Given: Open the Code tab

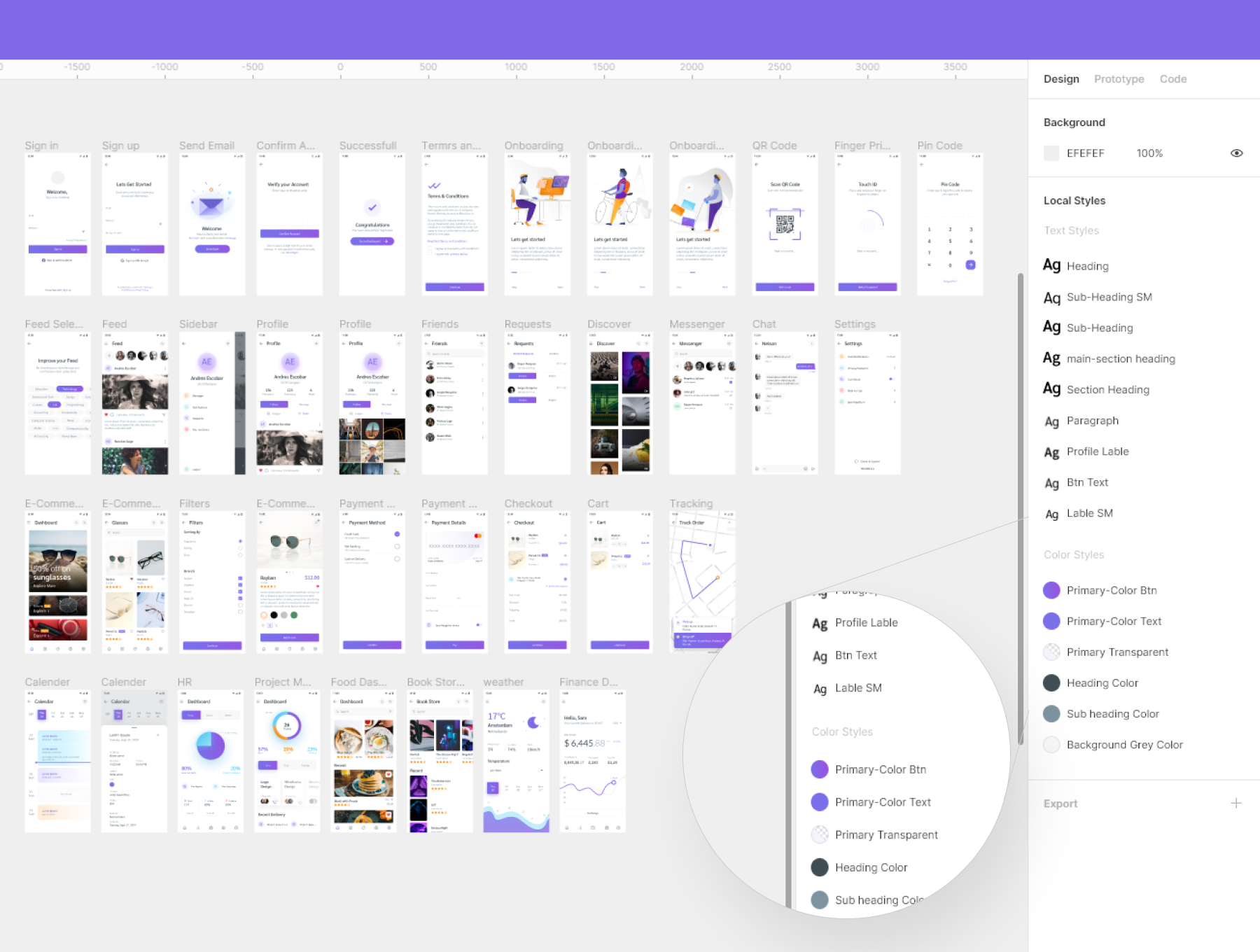Looking at the screenshot, I should click(1172, 79).
